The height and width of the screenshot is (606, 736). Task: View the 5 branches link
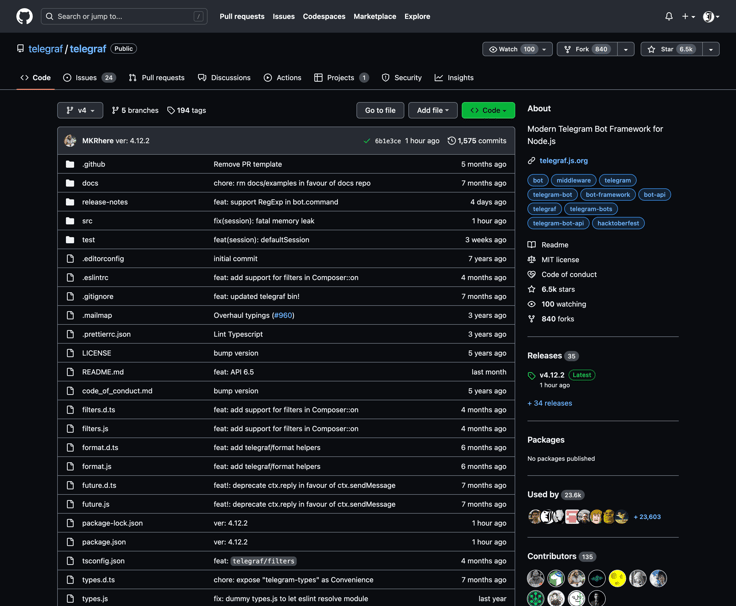pyautogui.click(x=135, y=110)
